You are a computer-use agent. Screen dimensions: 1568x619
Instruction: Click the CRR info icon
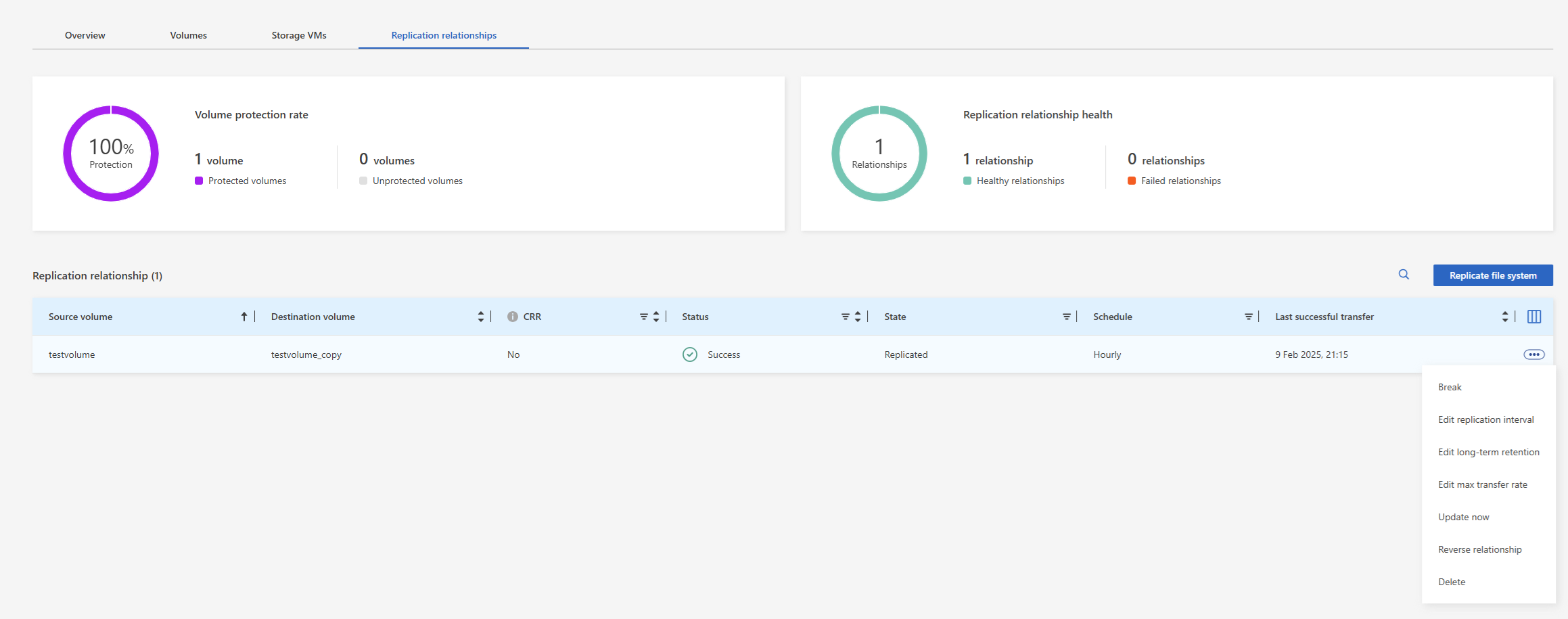click(x=512, y=317)
